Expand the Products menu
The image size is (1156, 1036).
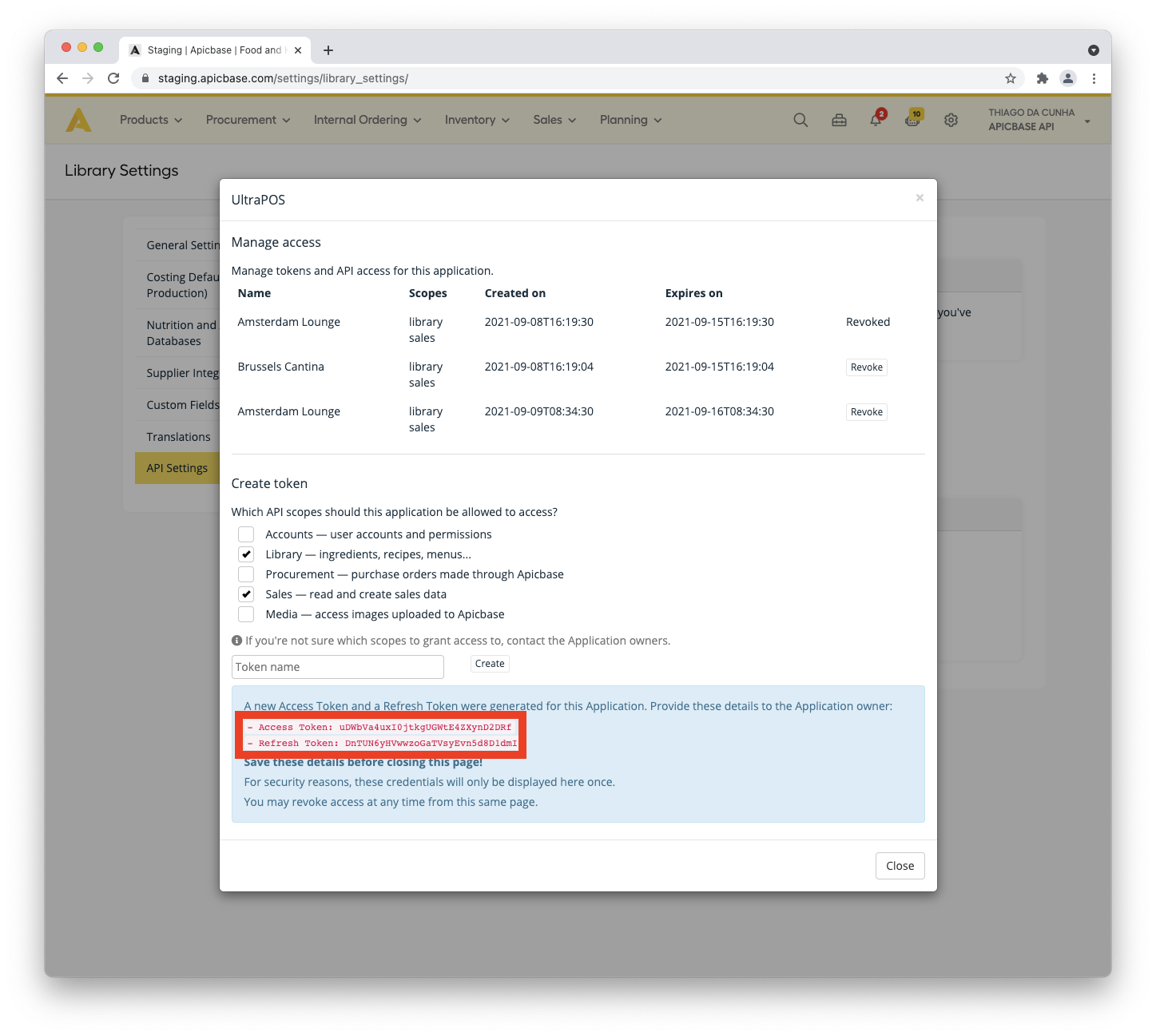151,120
